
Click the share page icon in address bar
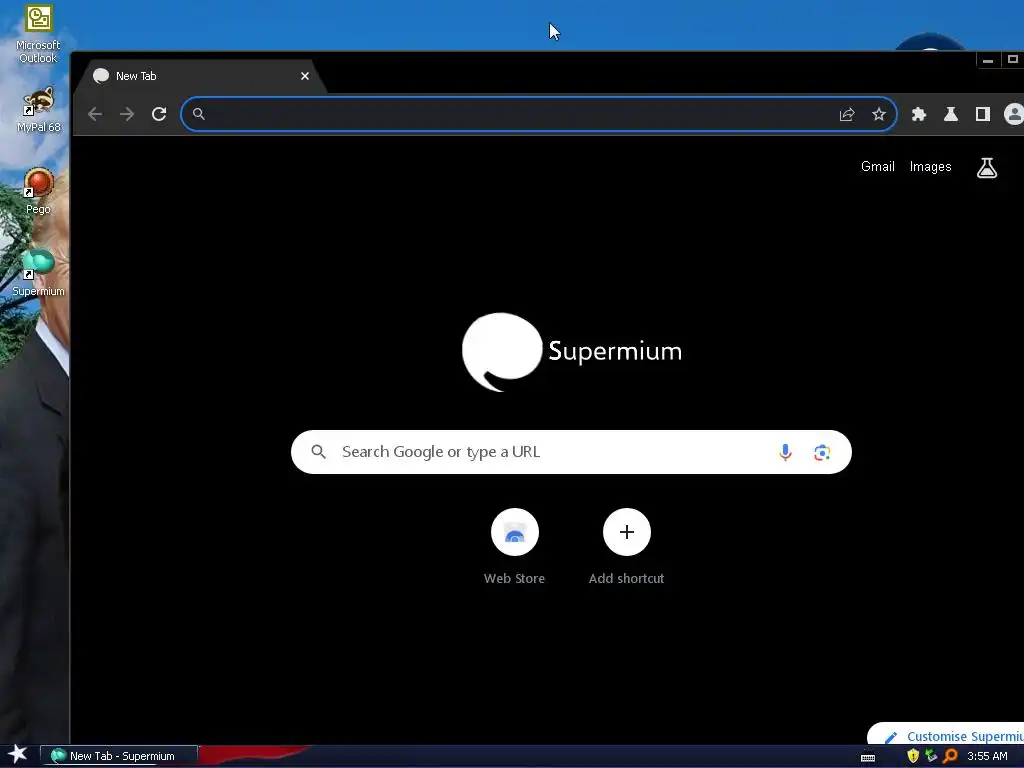click(x=847, y=114)
